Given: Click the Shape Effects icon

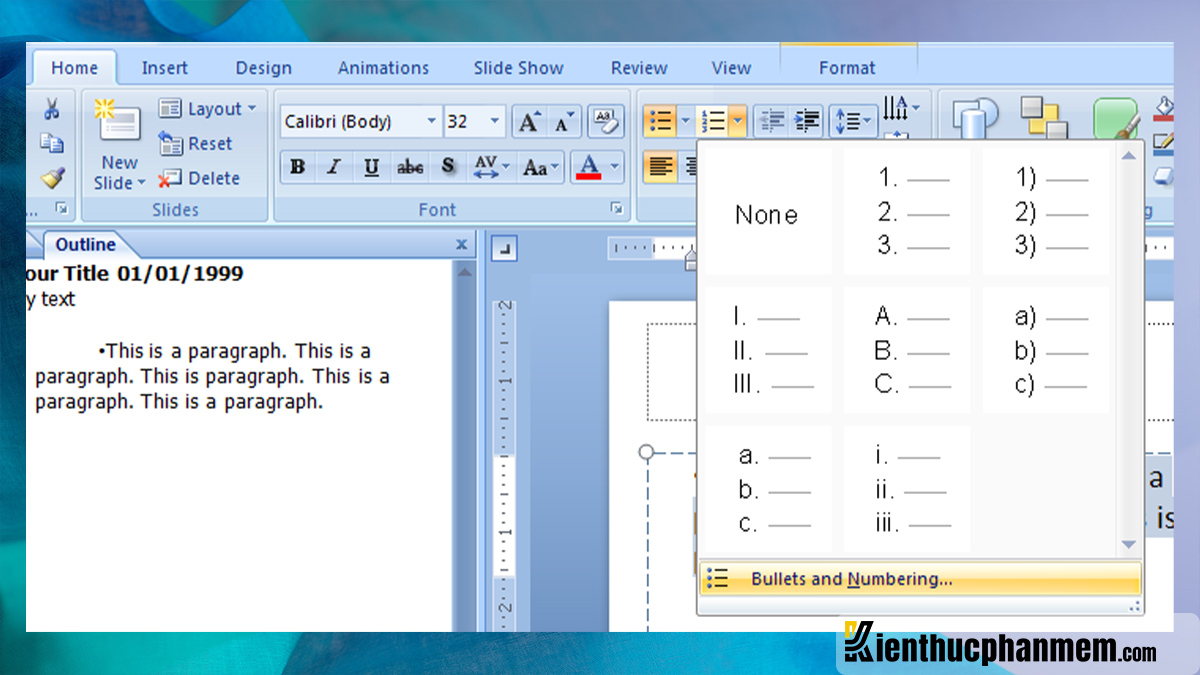Looking at the screenshot, I should (x=1163, y=177).
